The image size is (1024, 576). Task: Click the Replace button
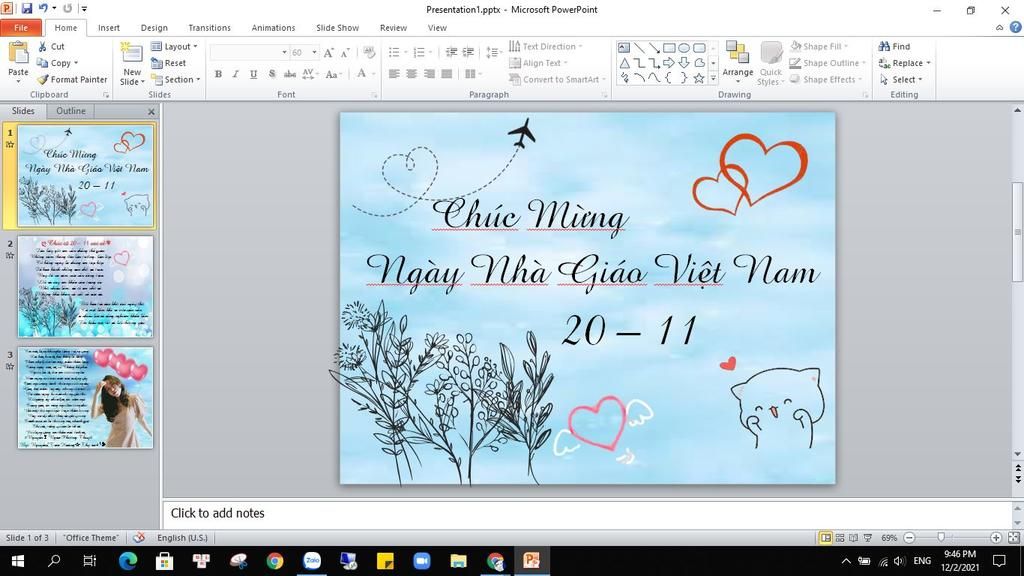click(x=904, y=63)
